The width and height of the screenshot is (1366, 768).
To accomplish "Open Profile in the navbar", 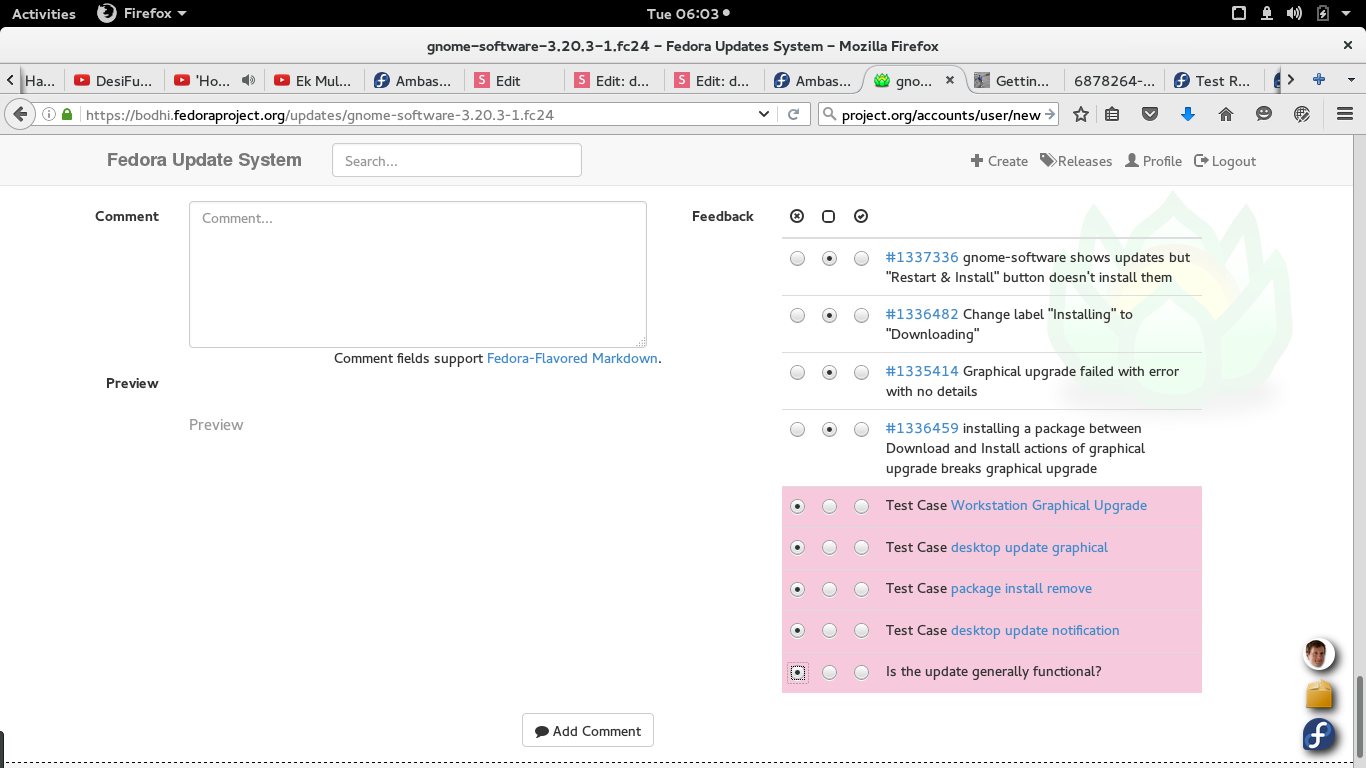I will tap(1153, 161).
